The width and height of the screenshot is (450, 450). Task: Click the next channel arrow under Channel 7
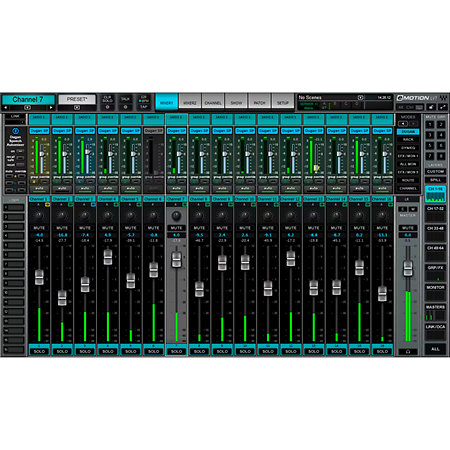51,108
